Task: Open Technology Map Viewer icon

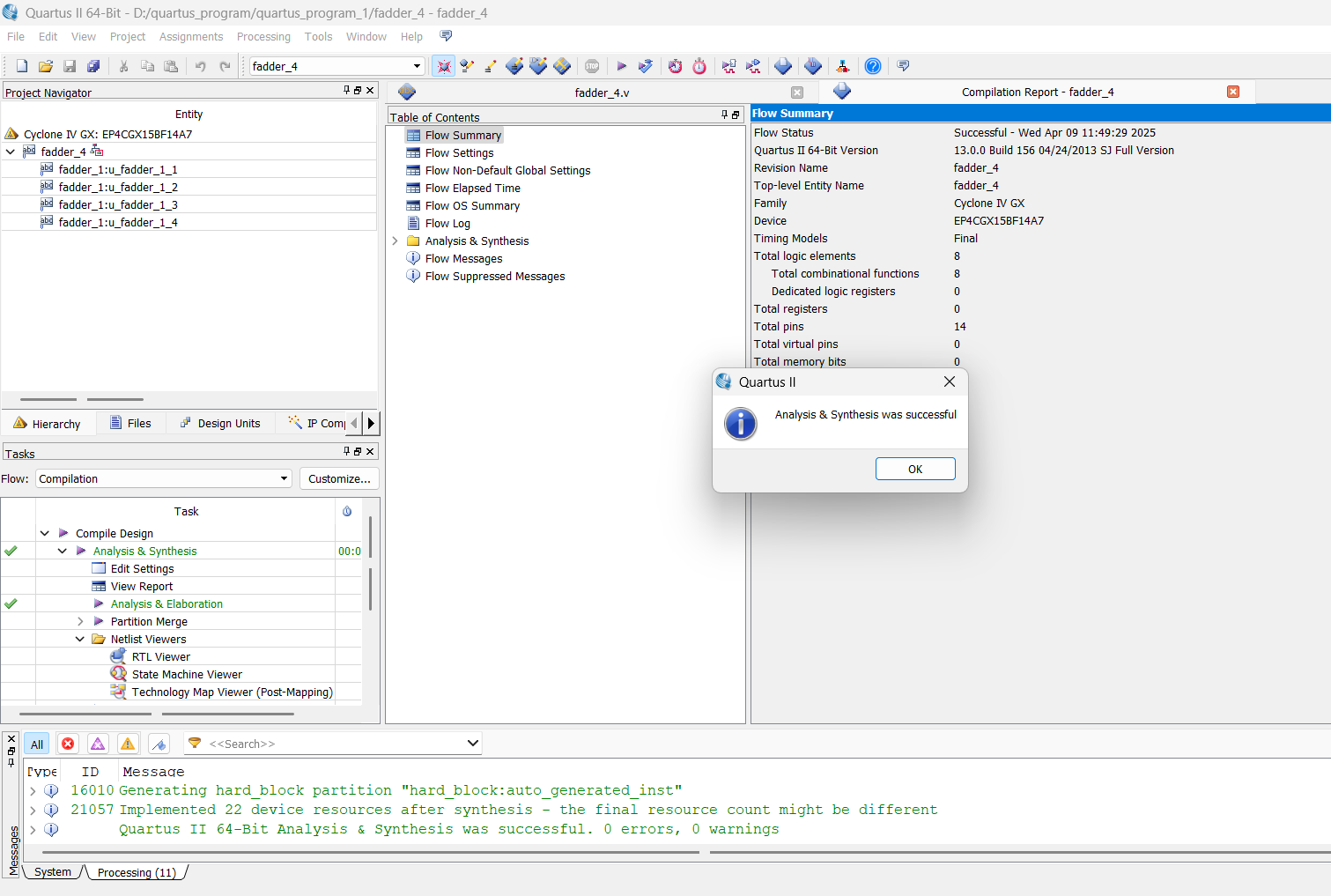Action: 118,692
